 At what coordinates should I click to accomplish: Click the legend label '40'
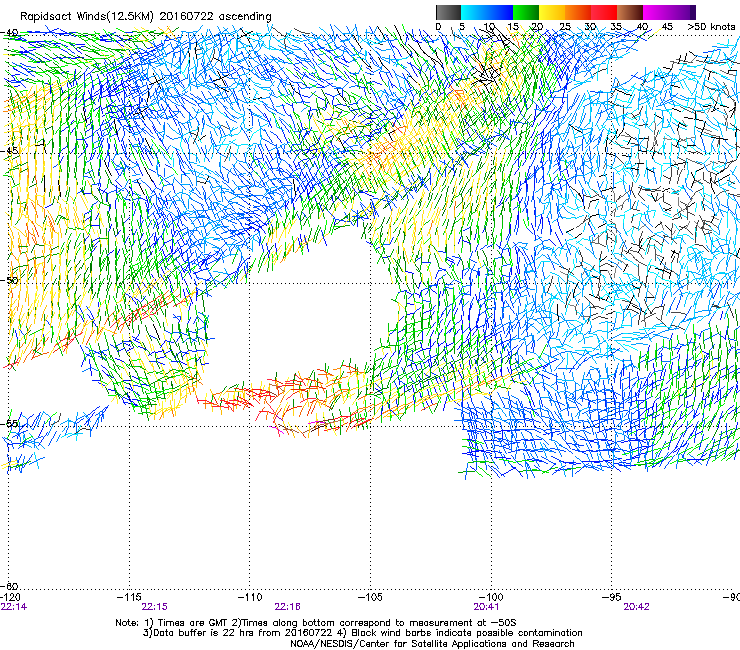tap(642, 26)
